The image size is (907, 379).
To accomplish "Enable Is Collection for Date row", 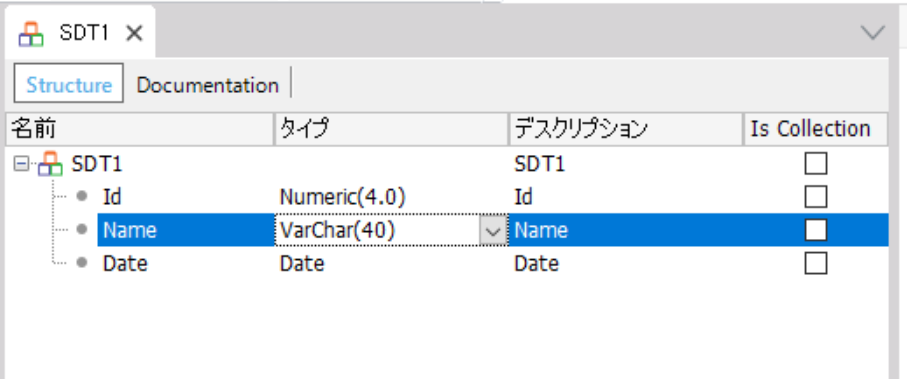I will [816, 263].
